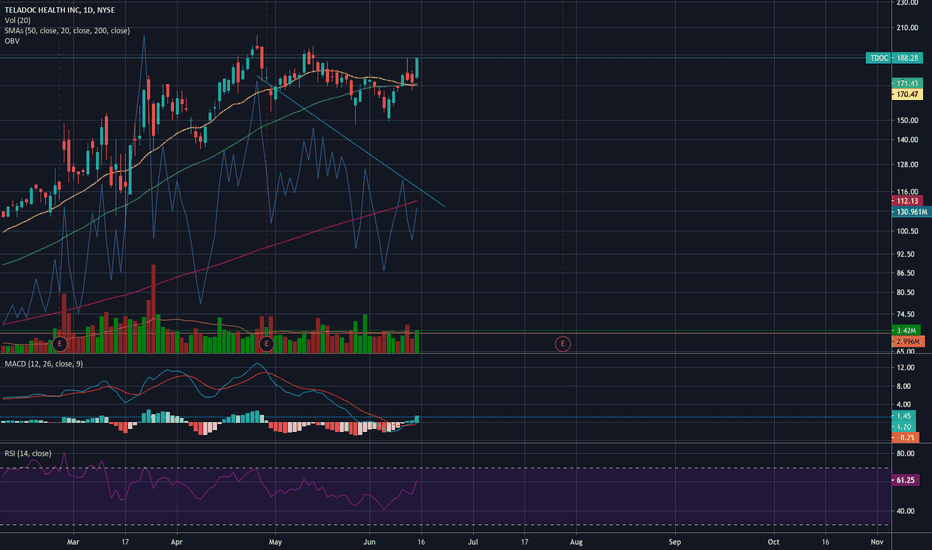Open the SMAs (50, close, 20...) indicator legend
This screenshot has height=550, width=932.
click(x=67, y=30)
